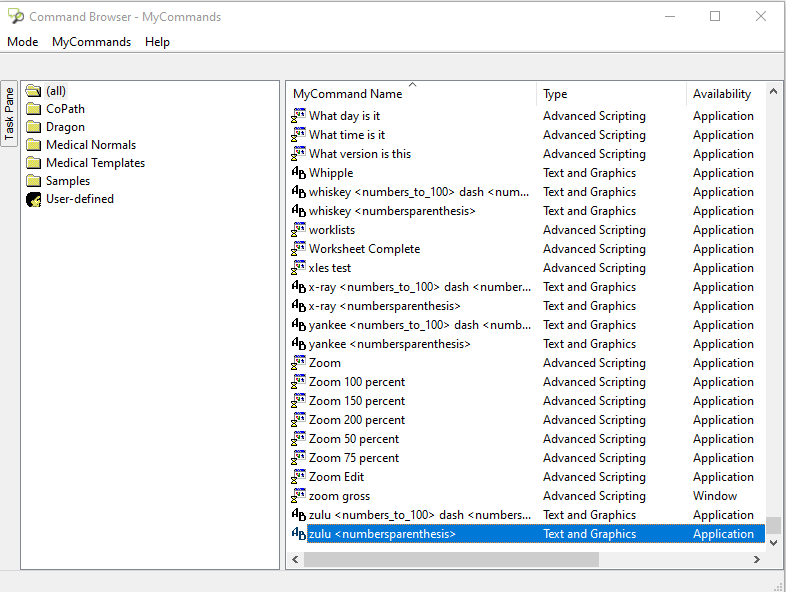Screen dimensions: 786x592
Task: Click the script icon beside worklists
Action: click(298, 230)
